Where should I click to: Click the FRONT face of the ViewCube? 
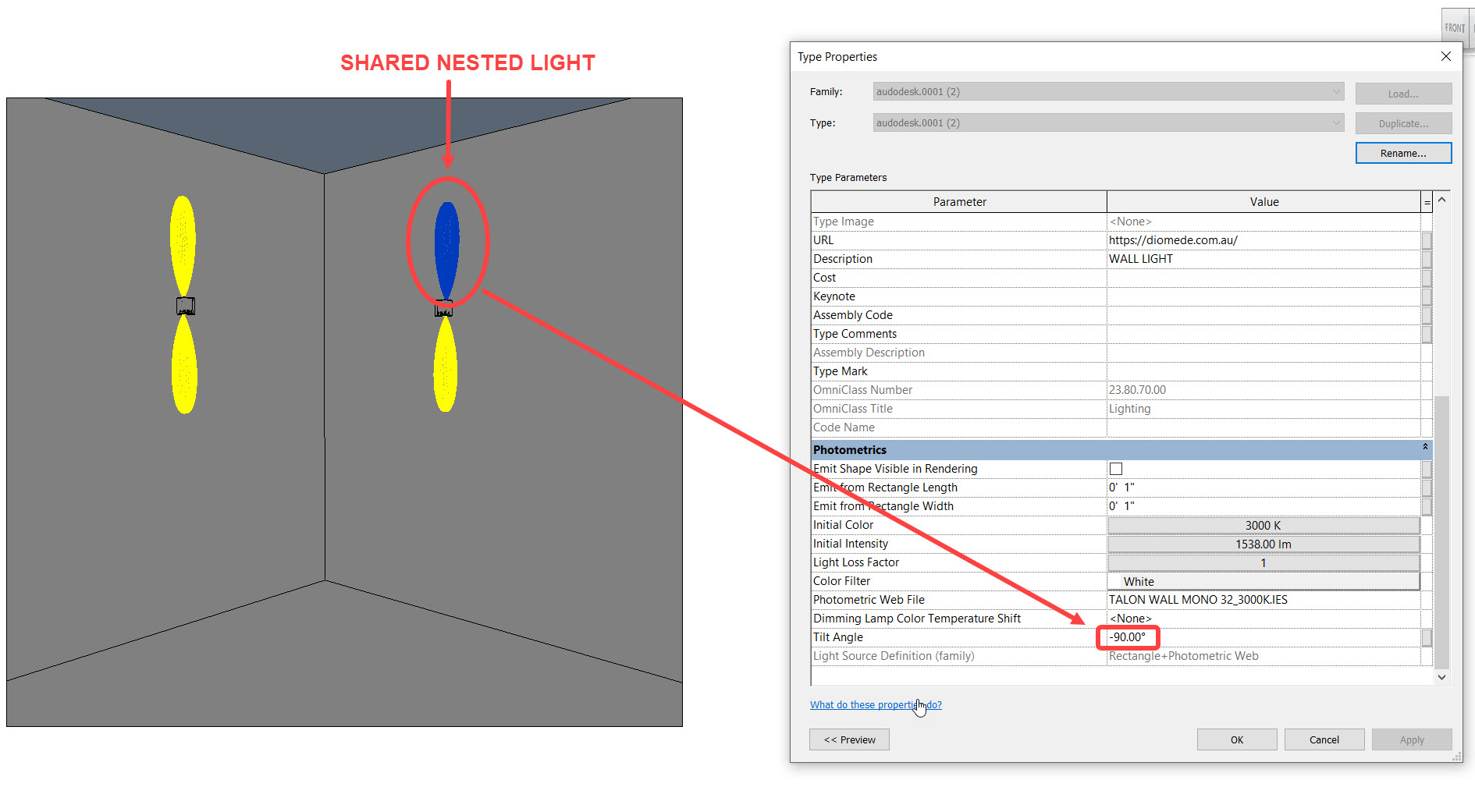click(x=1455, y=27)
